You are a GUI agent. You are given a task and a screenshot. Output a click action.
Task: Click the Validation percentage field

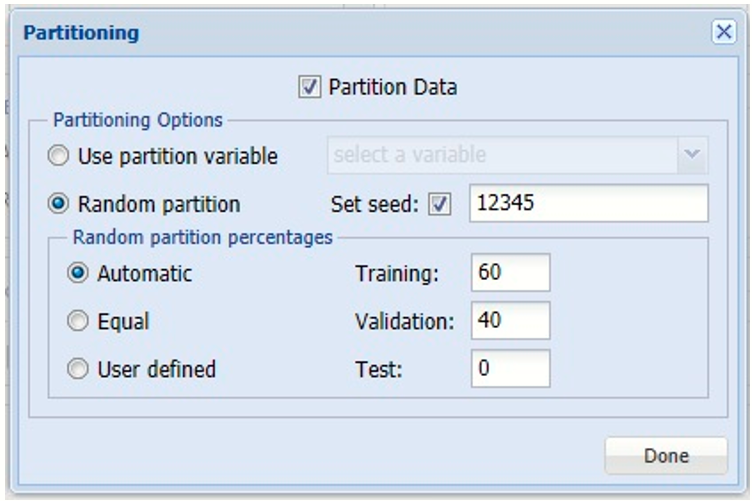click(x=510, y=321)
